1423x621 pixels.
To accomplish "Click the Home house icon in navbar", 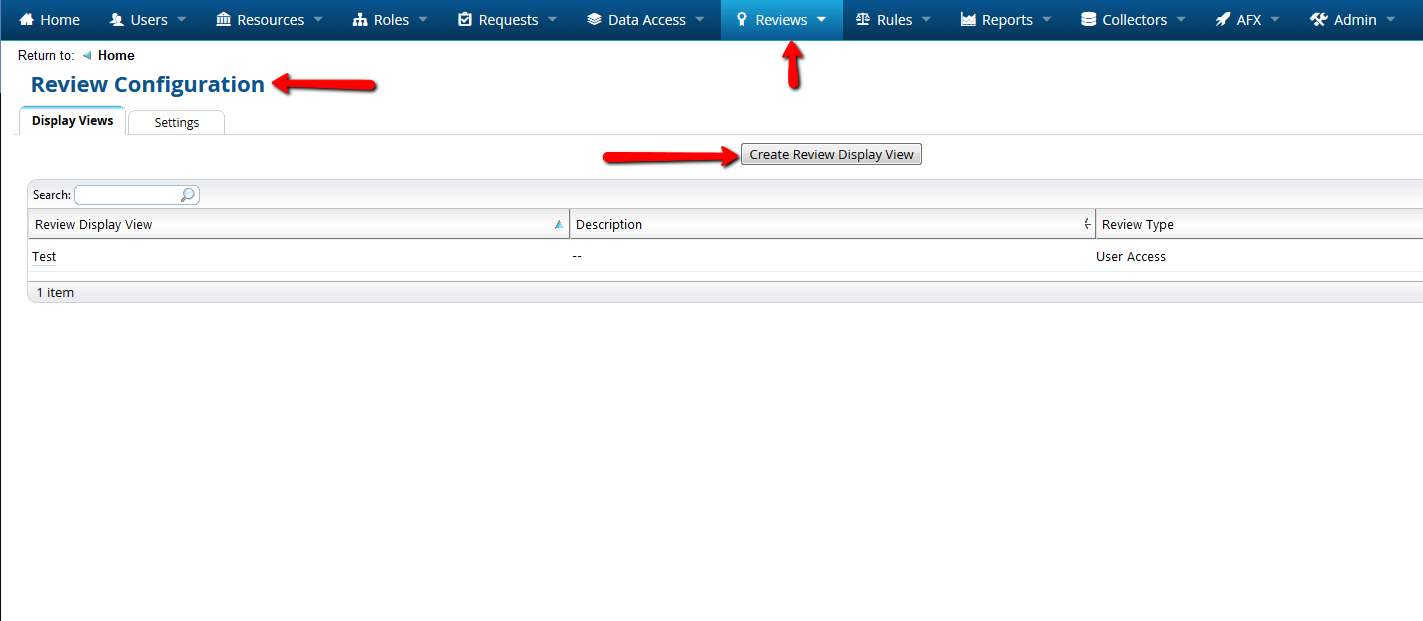I will coord(27,20).
